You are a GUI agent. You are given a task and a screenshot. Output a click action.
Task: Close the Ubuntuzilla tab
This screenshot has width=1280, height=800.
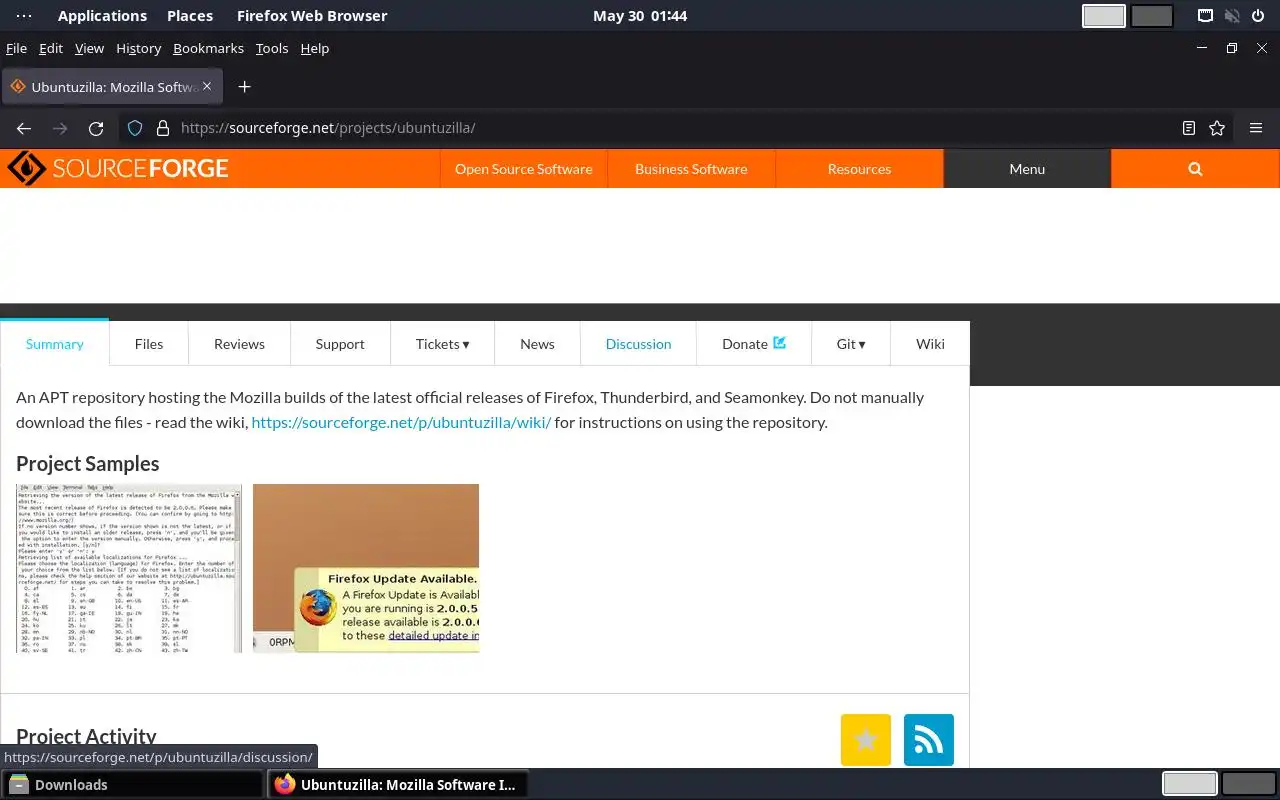pyautogui.click(x=207, y=86)
